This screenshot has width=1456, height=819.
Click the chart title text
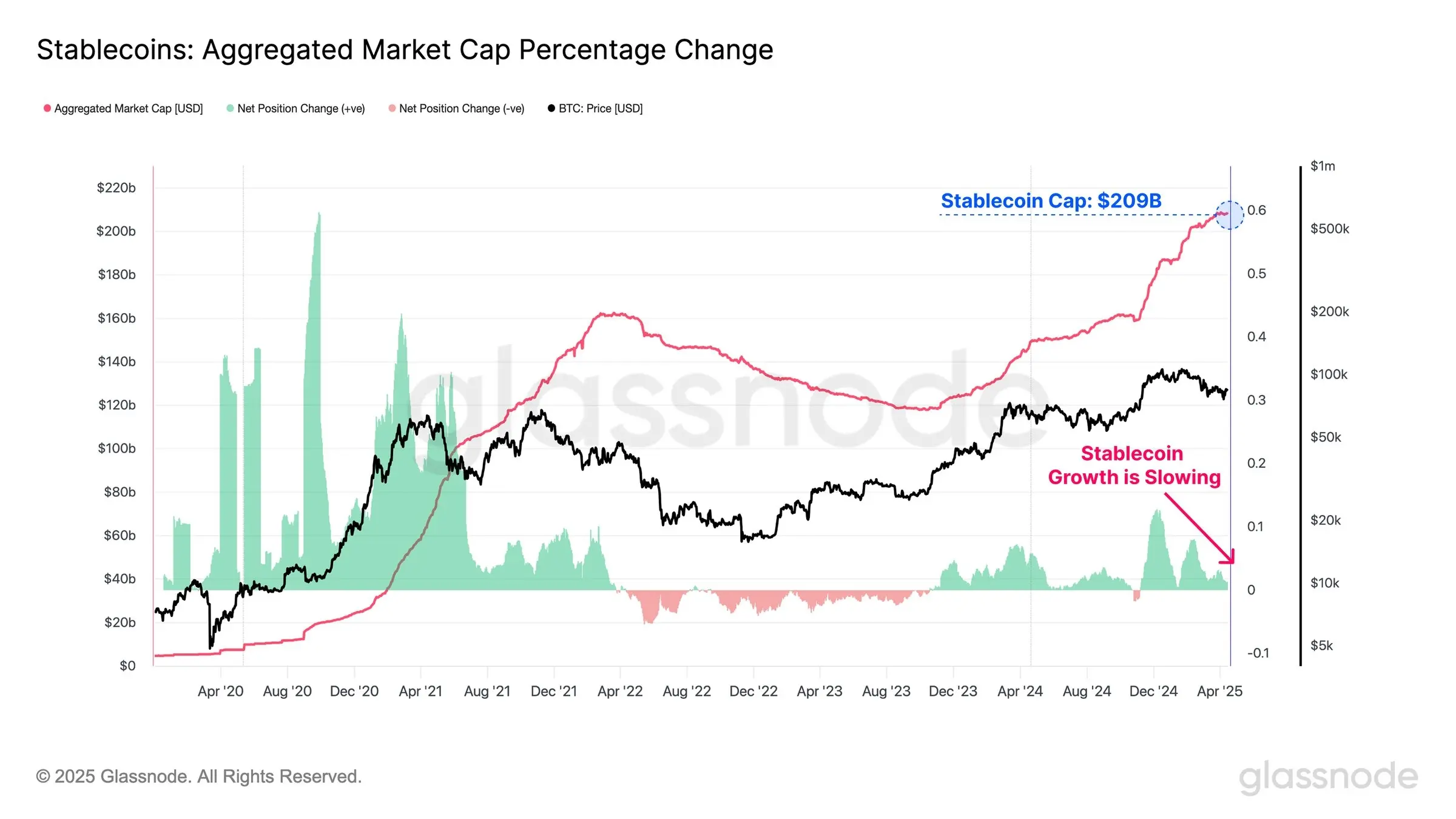click(405, 50)
